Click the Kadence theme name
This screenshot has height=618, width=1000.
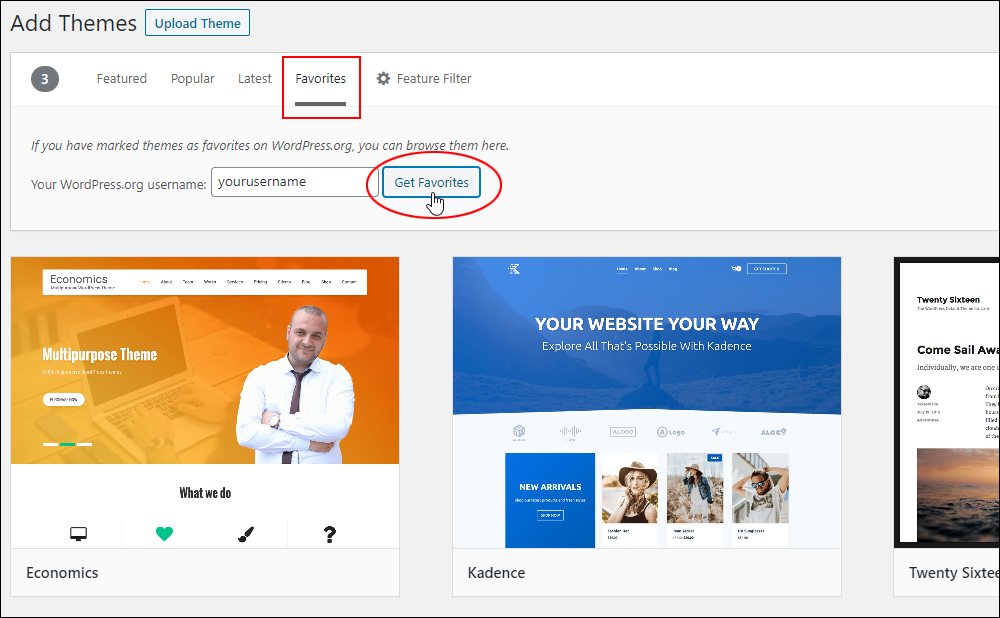496,573
